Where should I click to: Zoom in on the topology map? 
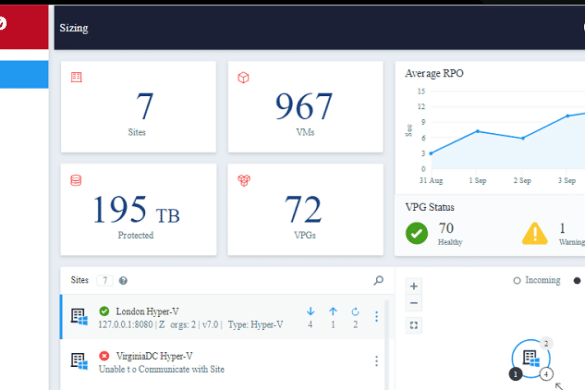pyautogui.click(x=414, y=286)
